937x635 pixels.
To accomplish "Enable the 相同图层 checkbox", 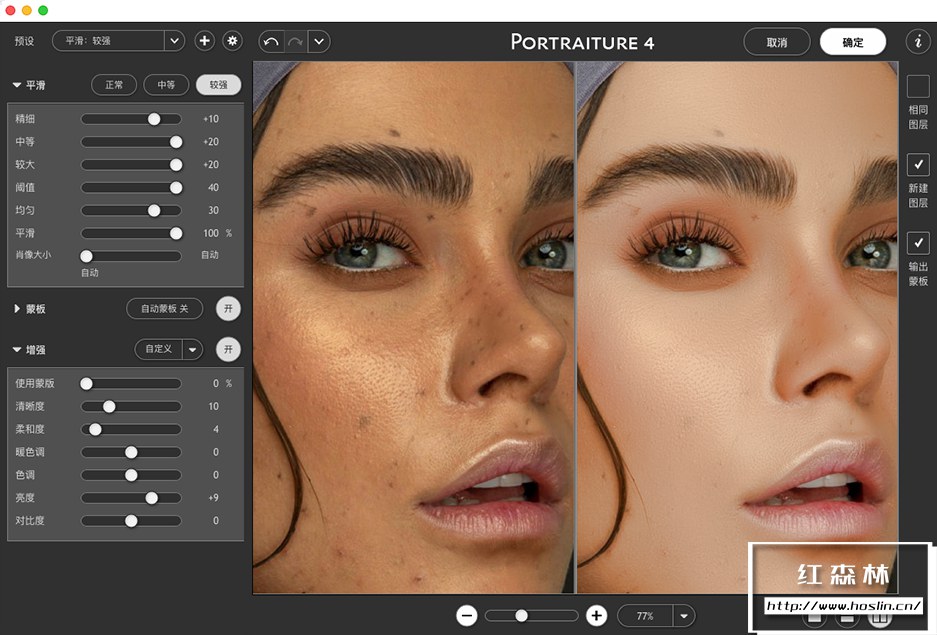I will point(918,87).
